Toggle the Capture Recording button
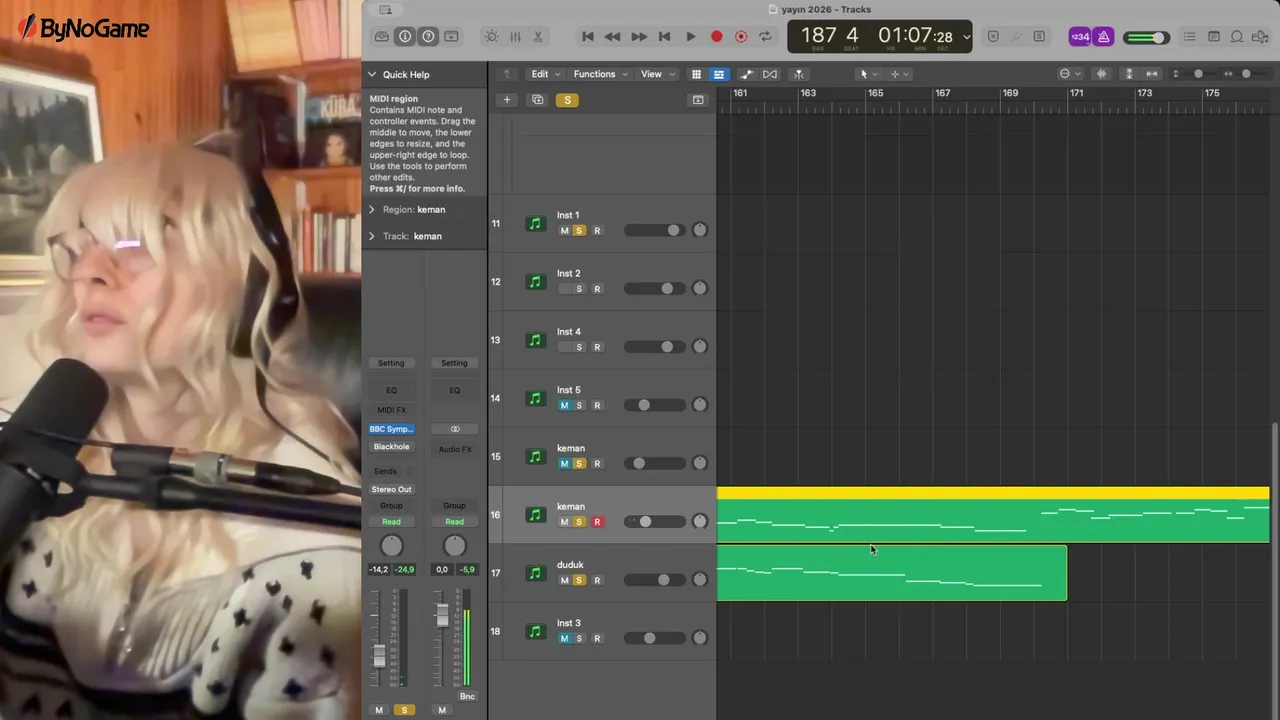 pos(741,36)
